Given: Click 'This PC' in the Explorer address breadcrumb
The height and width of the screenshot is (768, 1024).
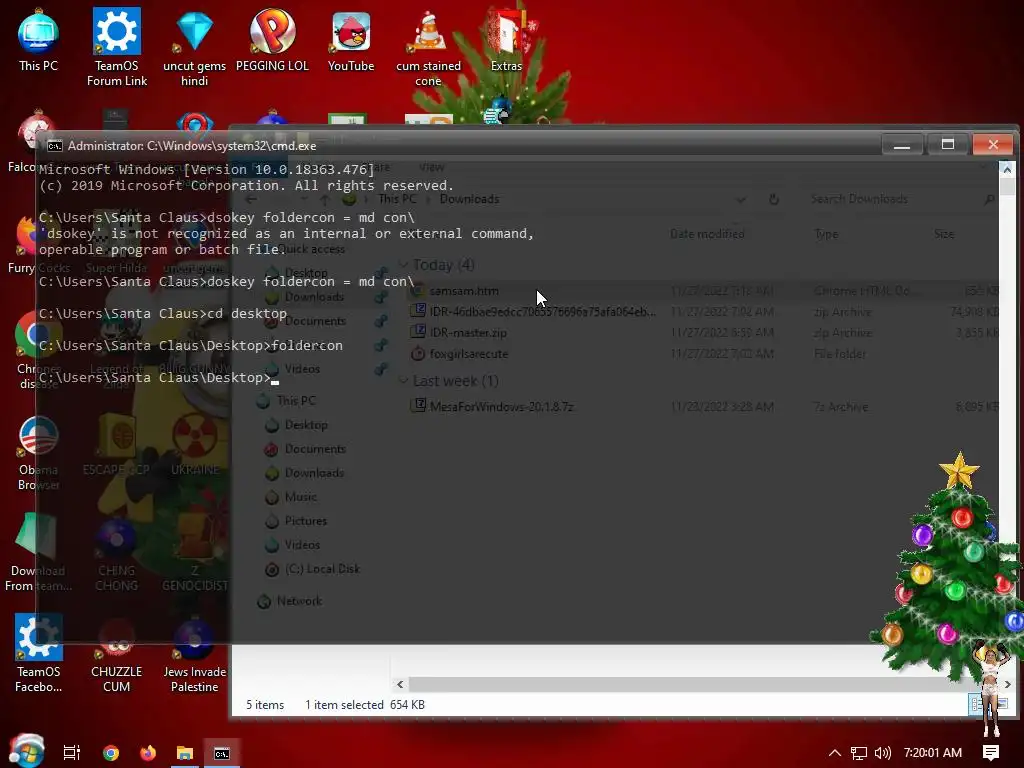Looking at the screenshot, I should tap(396, 199).
